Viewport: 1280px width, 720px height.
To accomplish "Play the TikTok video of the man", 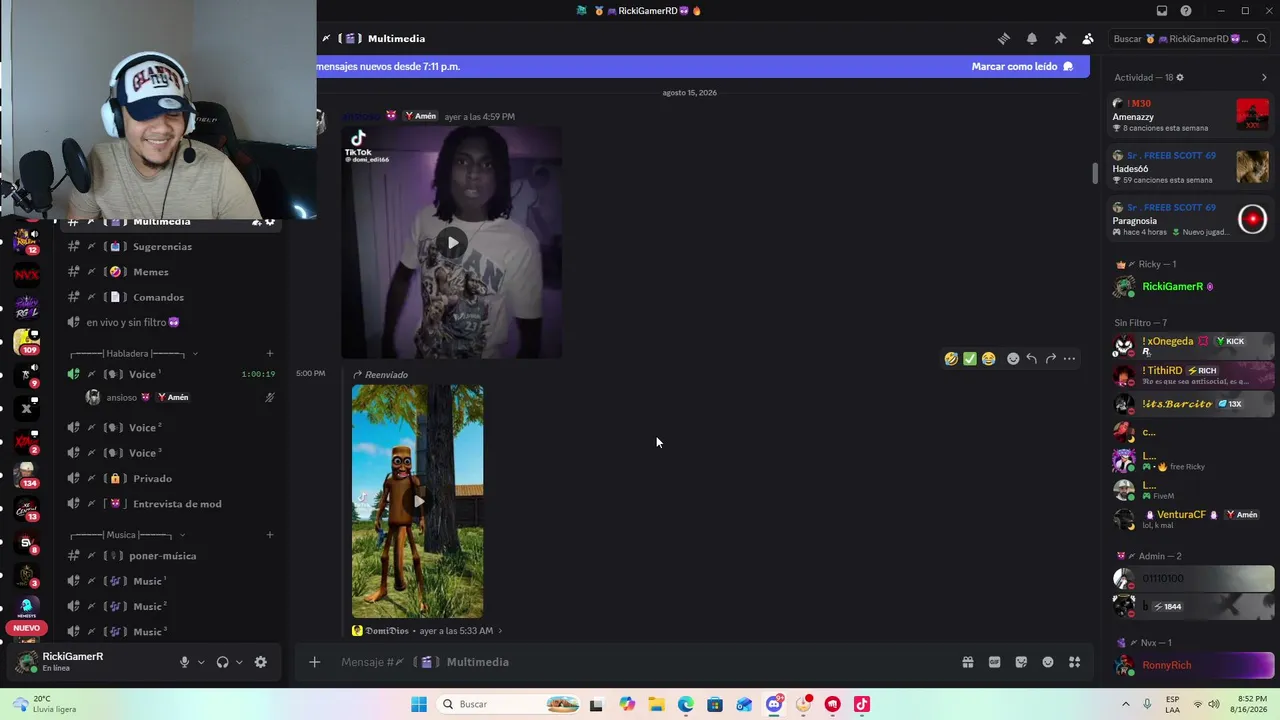I will [x=452, y=242].
